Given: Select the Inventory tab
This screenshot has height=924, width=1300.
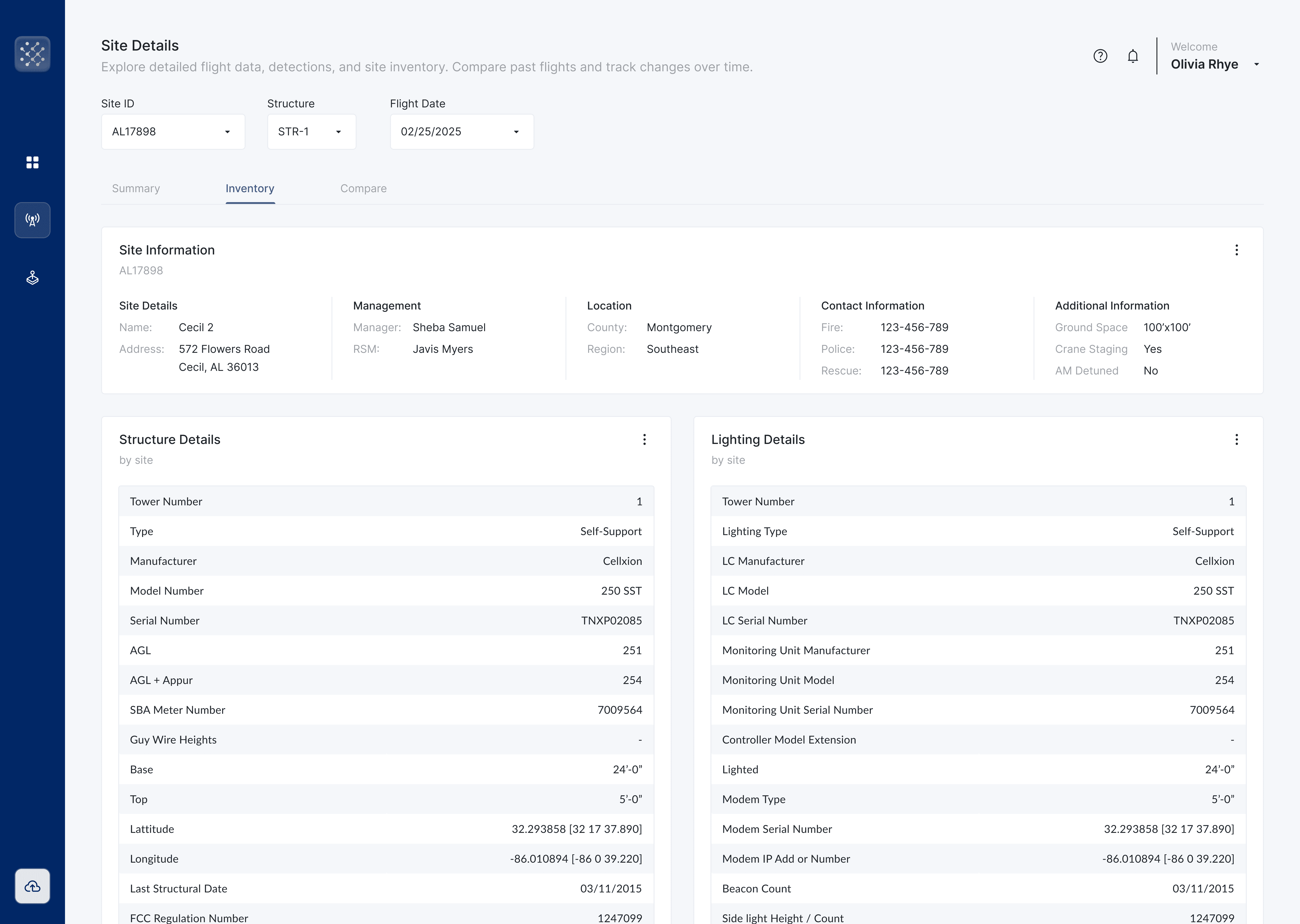Looking at the screenshot, I should [250, 188].
